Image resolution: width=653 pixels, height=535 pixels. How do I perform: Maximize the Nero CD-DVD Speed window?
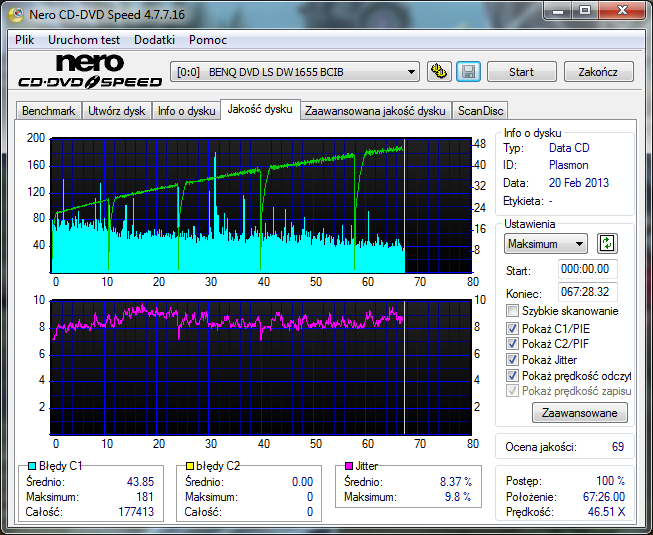click(585, 10)
